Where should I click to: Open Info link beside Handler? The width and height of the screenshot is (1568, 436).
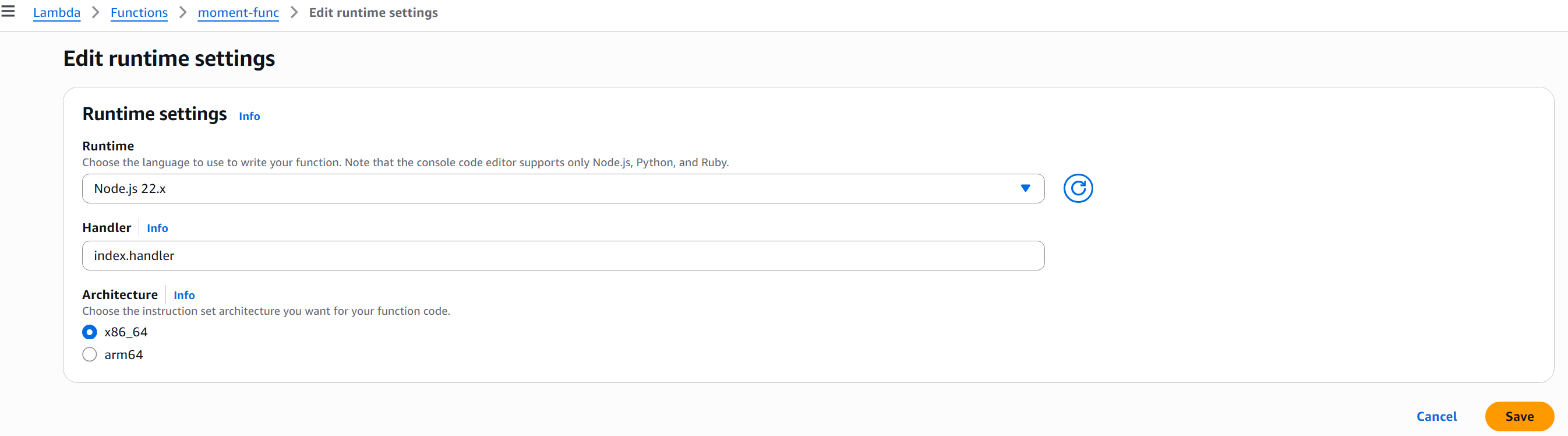click(157, 228)
